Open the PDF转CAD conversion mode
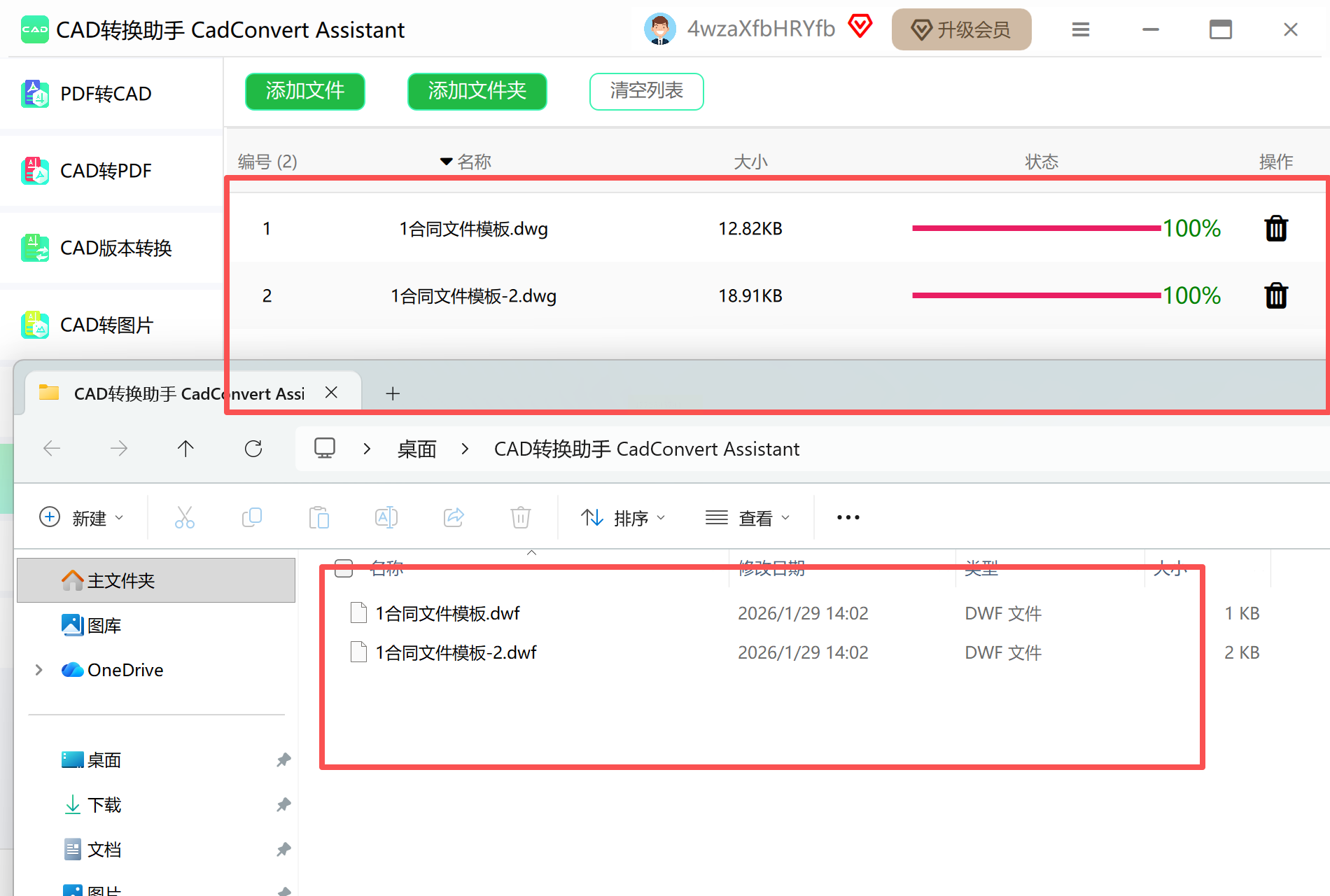1330x896 pixels. [x=105, y=94]
